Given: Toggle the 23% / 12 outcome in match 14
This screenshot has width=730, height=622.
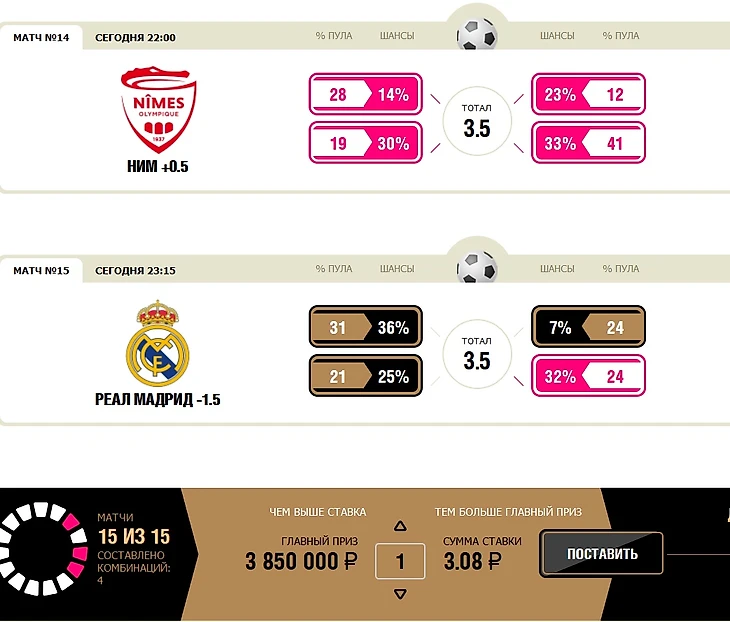Looking at the screenshot, I should [x=588, y=95].
